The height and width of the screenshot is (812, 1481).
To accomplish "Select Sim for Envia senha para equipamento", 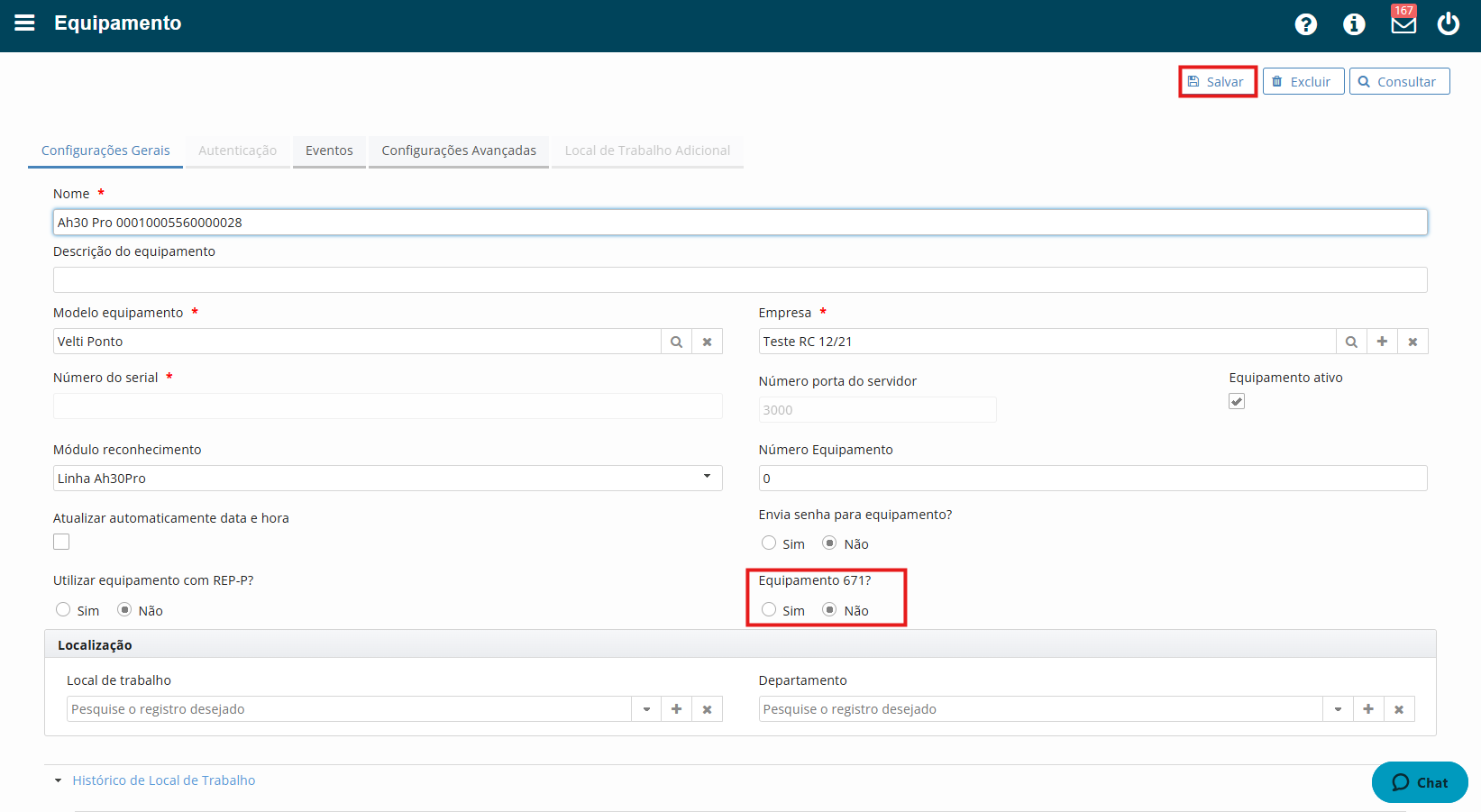I will click(x=769, y=543).
